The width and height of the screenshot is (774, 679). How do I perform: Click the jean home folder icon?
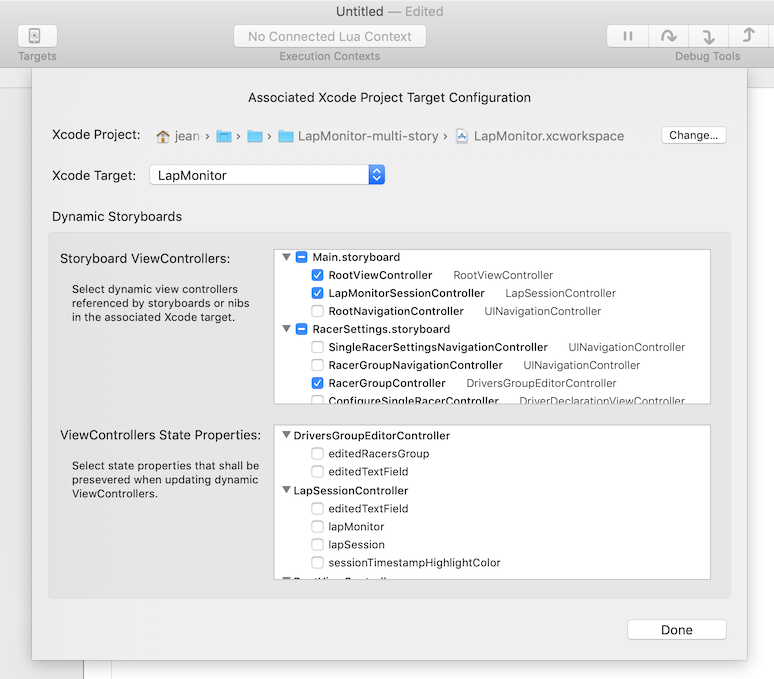pos(162,136)
